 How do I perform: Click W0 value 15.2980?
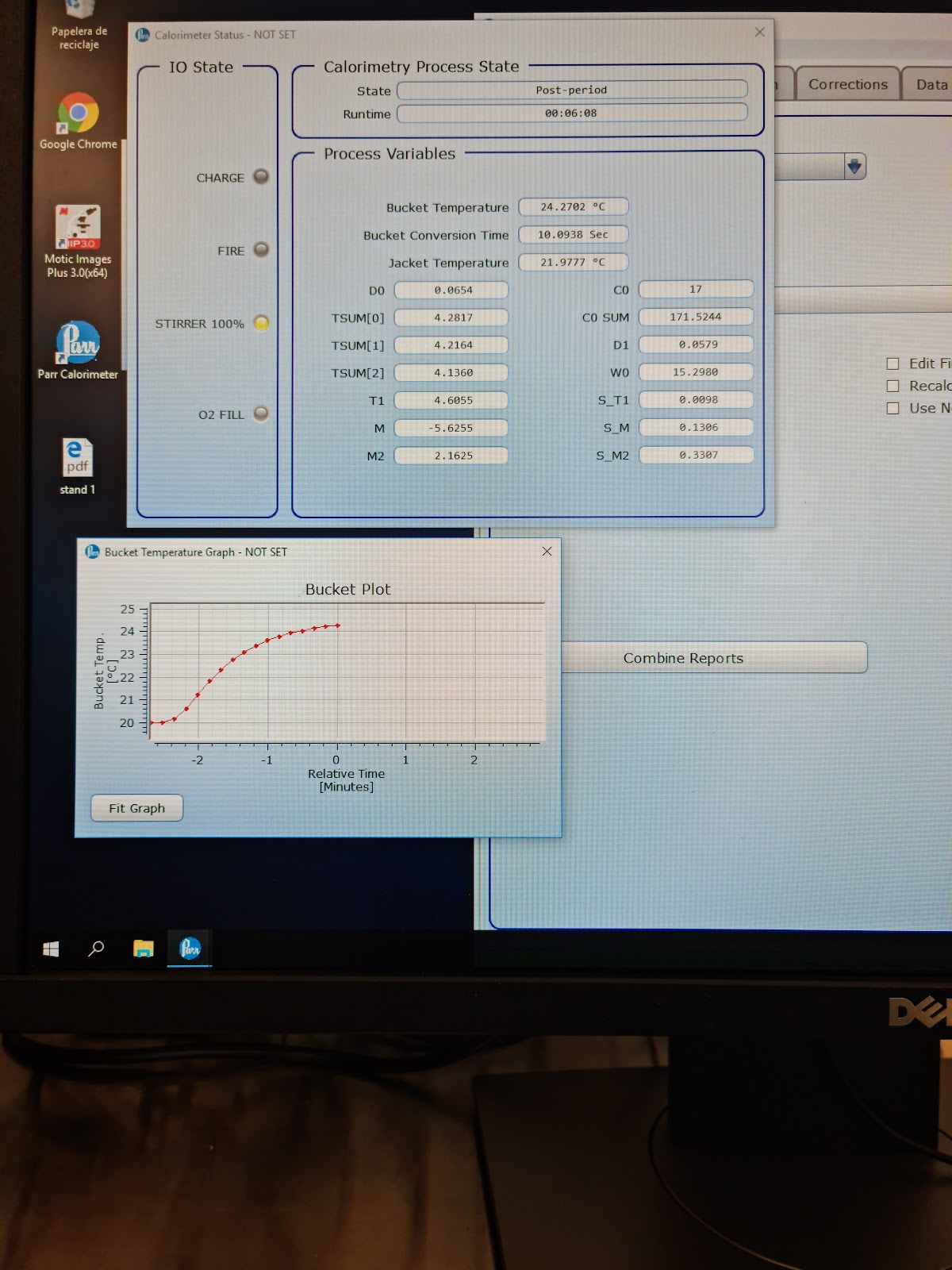(x=696, y=371)
